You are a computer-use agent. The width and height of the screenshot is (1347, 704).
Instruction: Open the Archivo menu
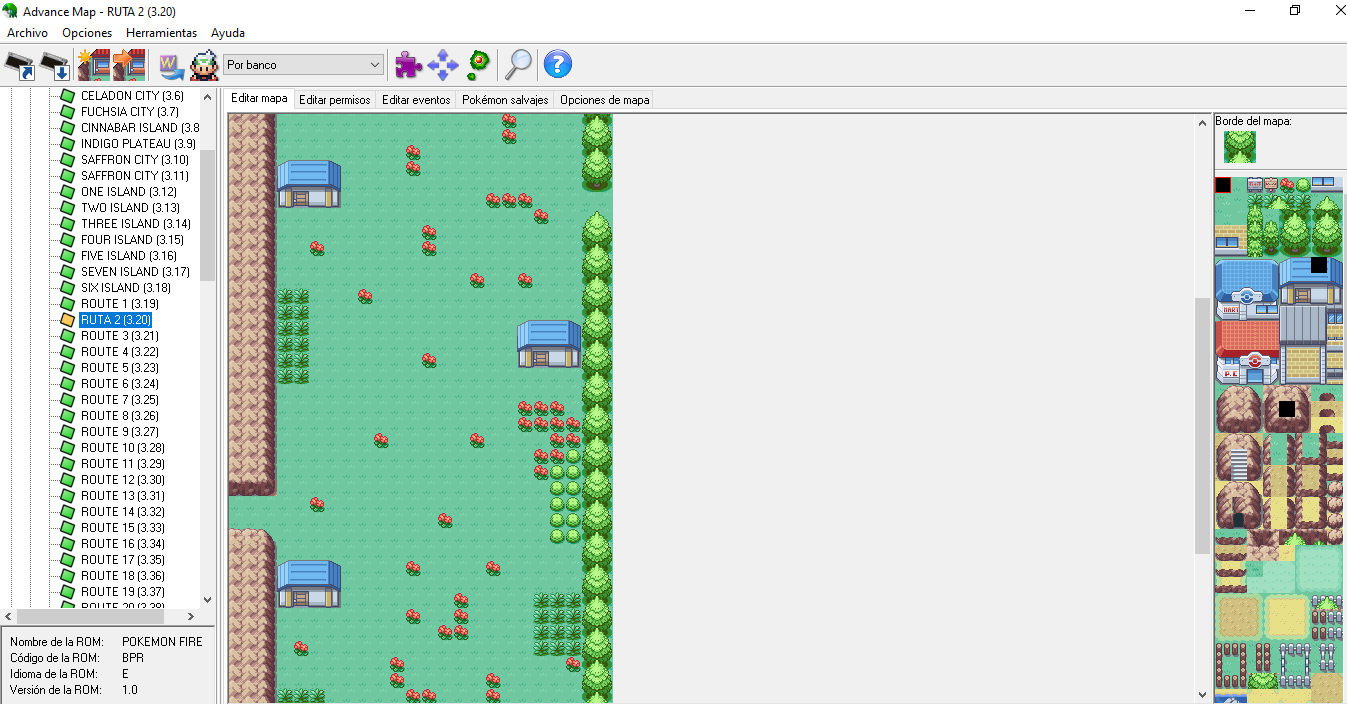27,33
